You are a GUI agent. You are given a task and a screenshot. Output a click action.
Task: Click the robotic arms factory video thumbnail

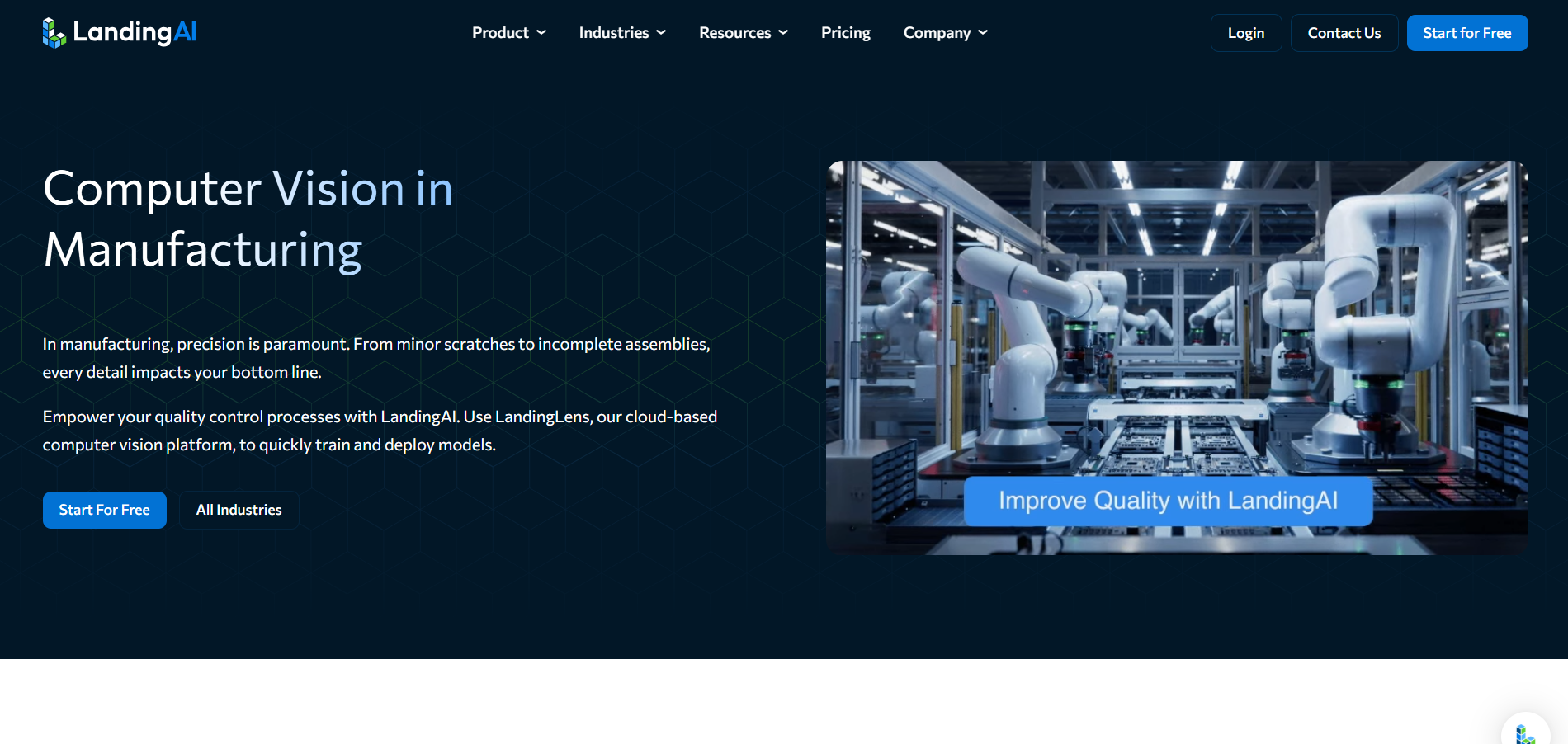(x=1177, y=357)
